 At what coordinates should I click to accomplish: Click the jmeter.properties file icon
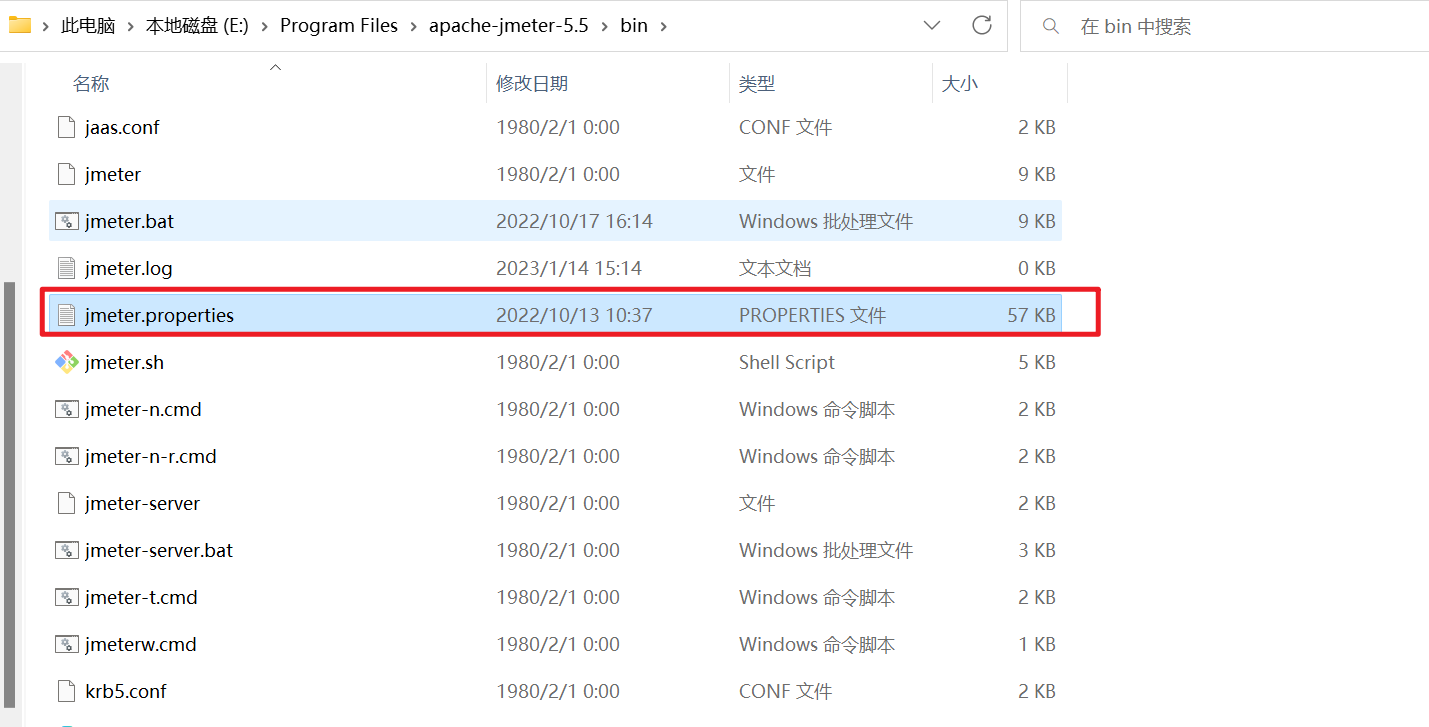coord(66,315)
